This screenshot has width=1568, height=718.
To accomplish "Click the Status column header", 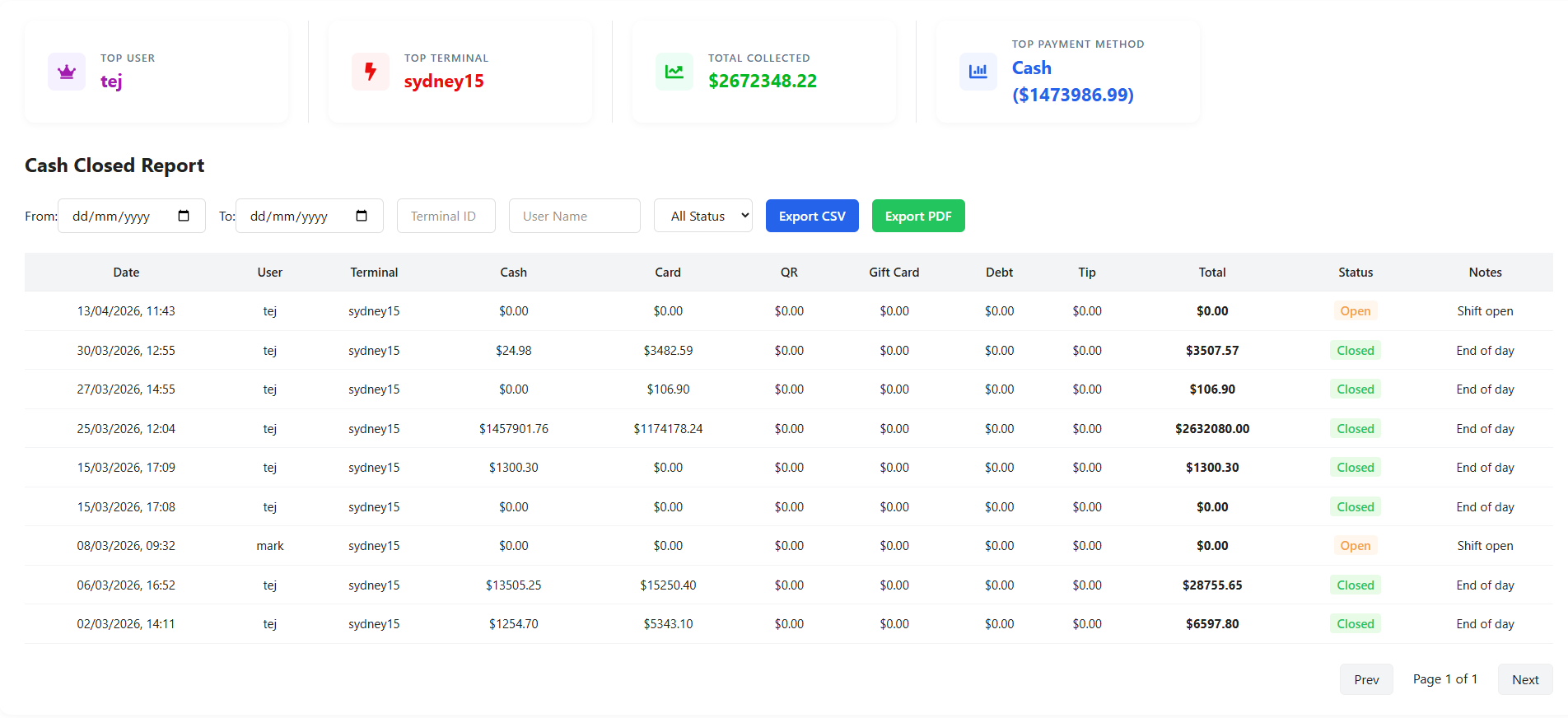I will coord(1356,273).
